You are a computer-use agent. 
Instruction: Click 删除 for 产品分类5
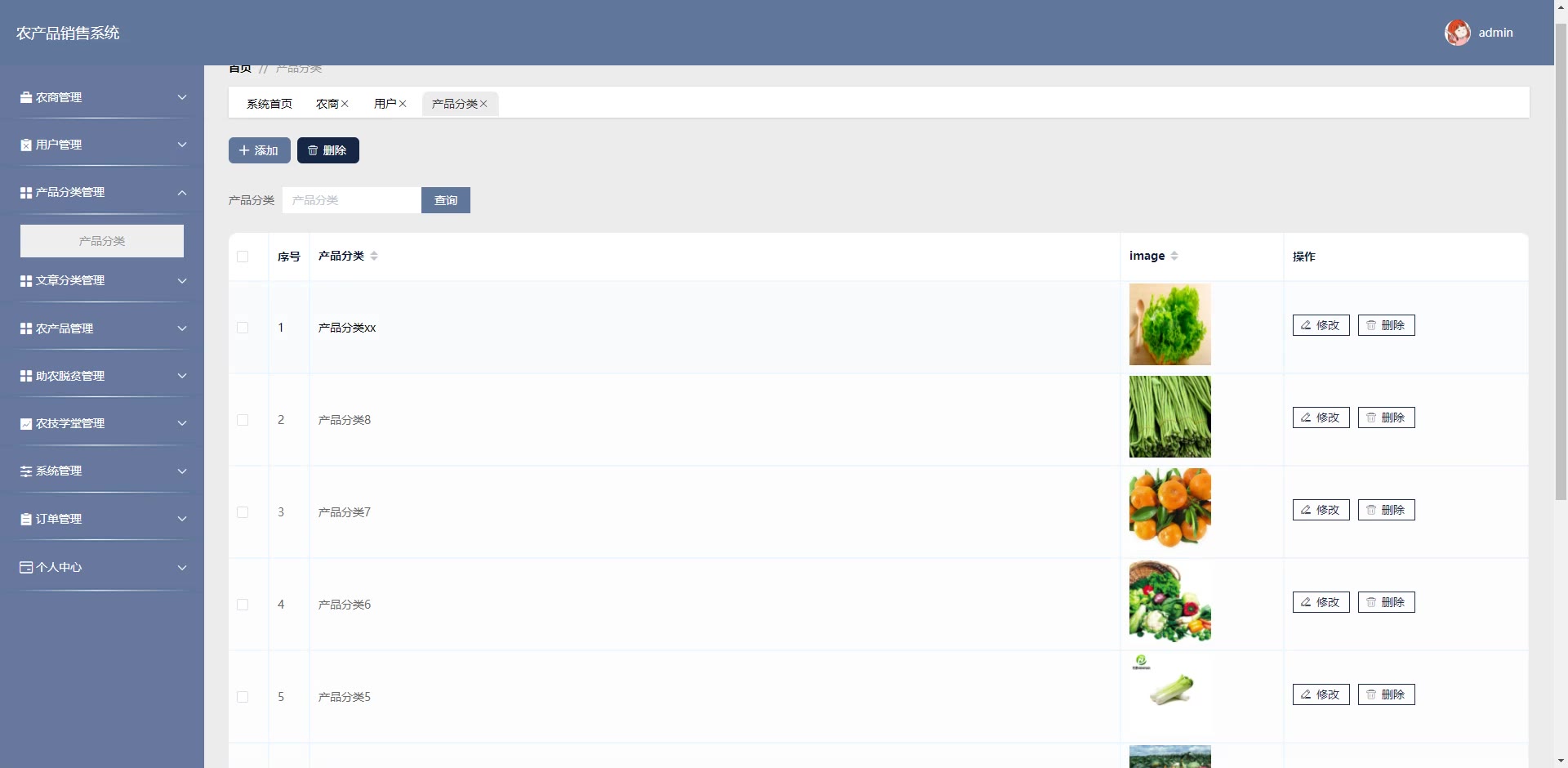pyautogui.click(x=1387, y=694)
